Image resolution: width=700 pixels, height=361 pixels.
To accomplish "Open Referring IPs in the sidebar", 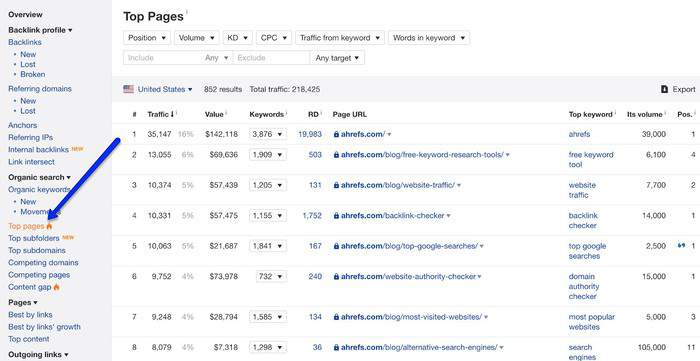I will pos(30,137).
